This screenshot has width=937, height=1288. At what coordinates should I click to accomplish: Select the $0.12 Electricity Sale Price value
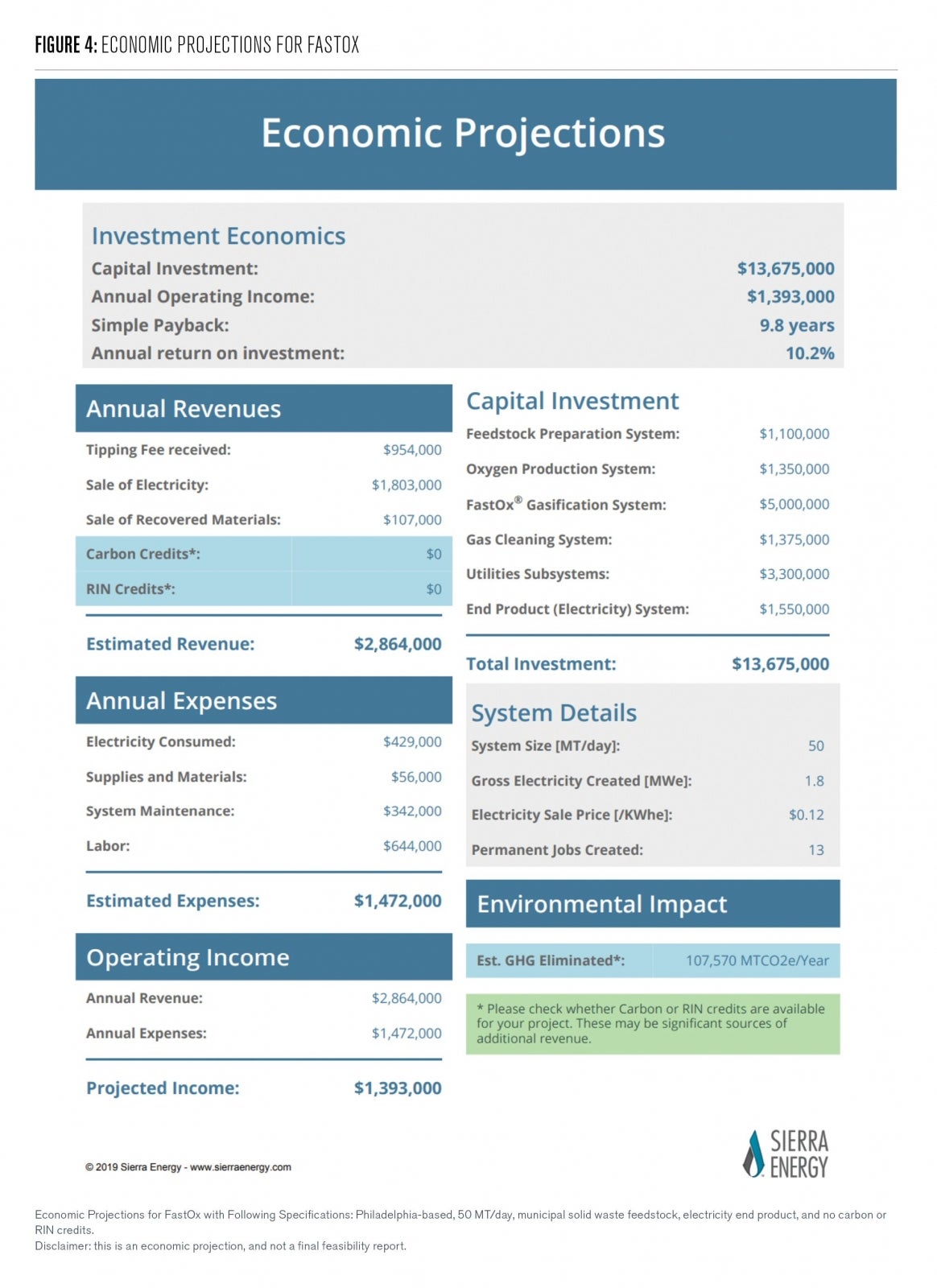pos(807,815)
